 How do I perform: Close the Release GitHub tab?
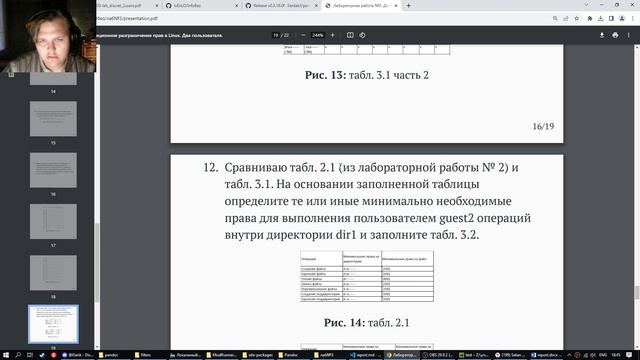point(316,6)
